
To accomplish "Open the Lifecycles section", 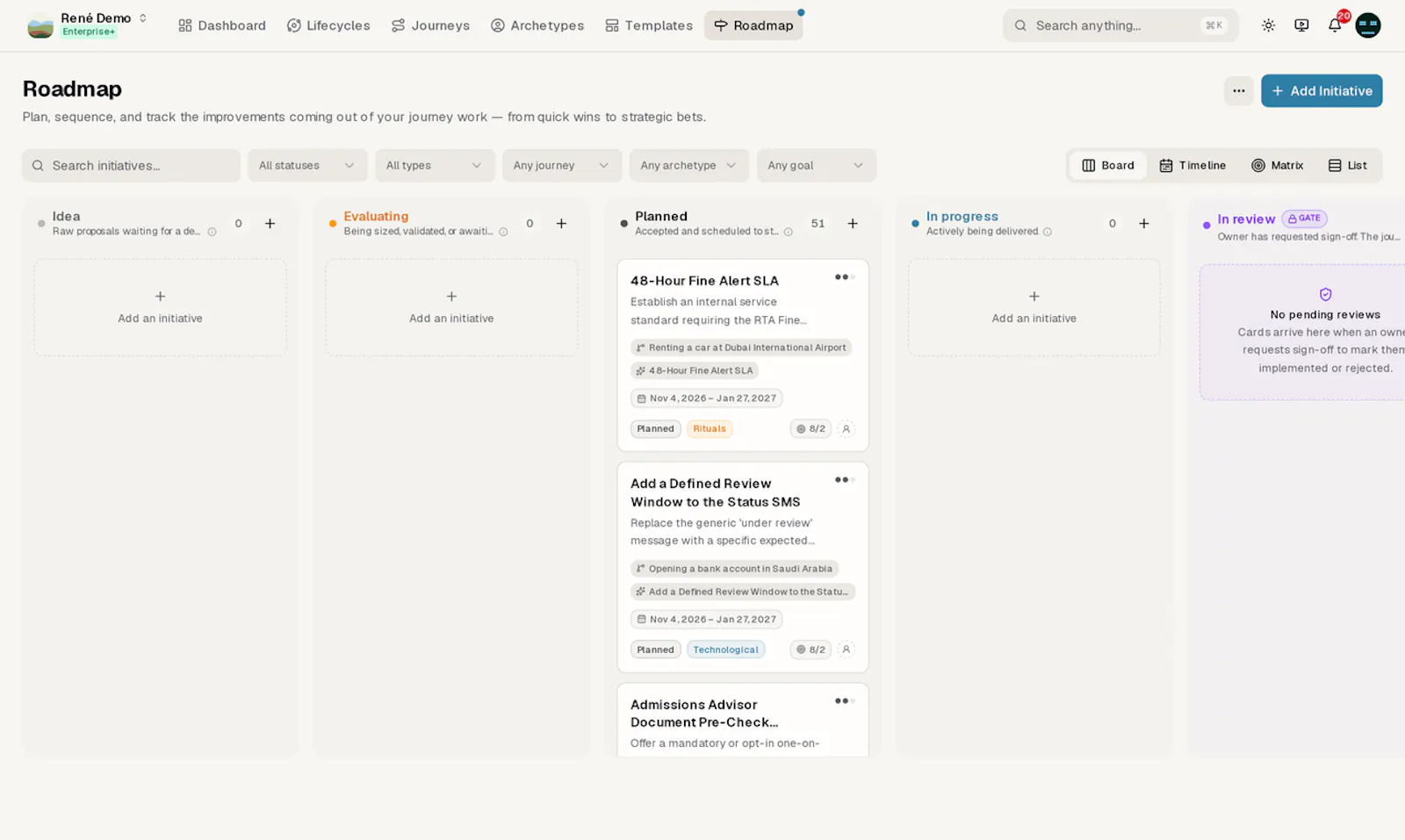I will pyautogui.click(x=328, y=25).
